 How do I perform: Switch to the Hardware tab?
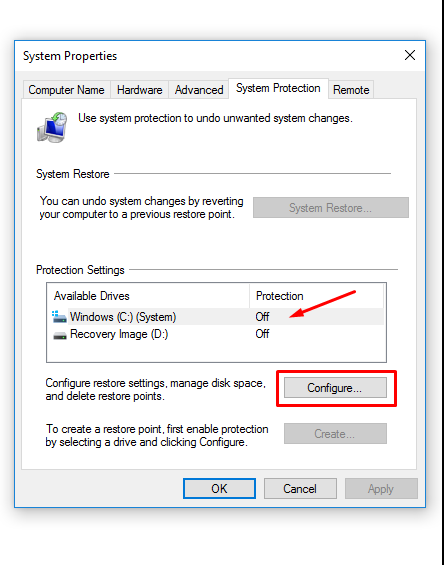coord(139,90)
